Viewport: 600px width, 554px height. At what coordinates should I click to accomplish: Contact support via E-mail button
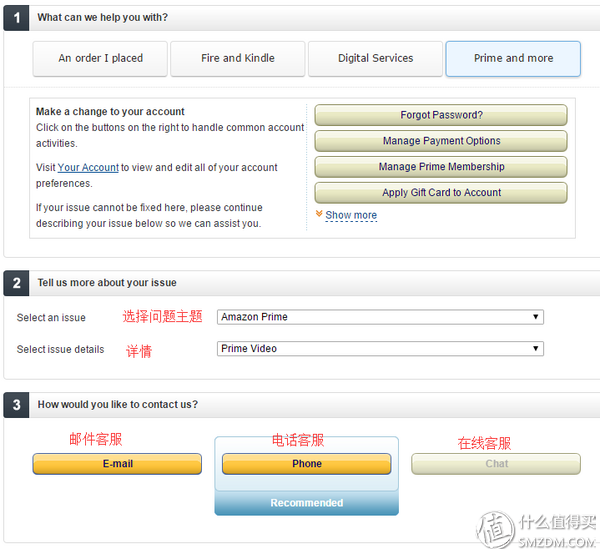(117, 464)
